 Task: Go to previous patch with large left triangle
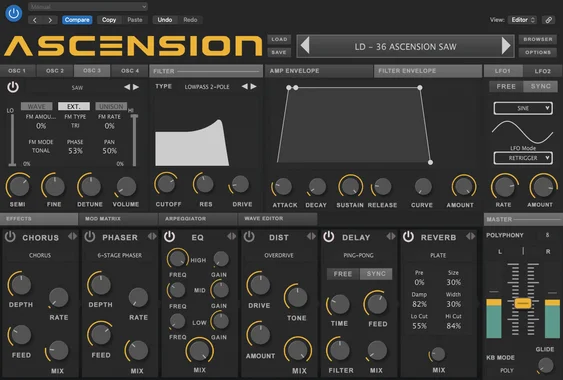(x=305, y=46)
